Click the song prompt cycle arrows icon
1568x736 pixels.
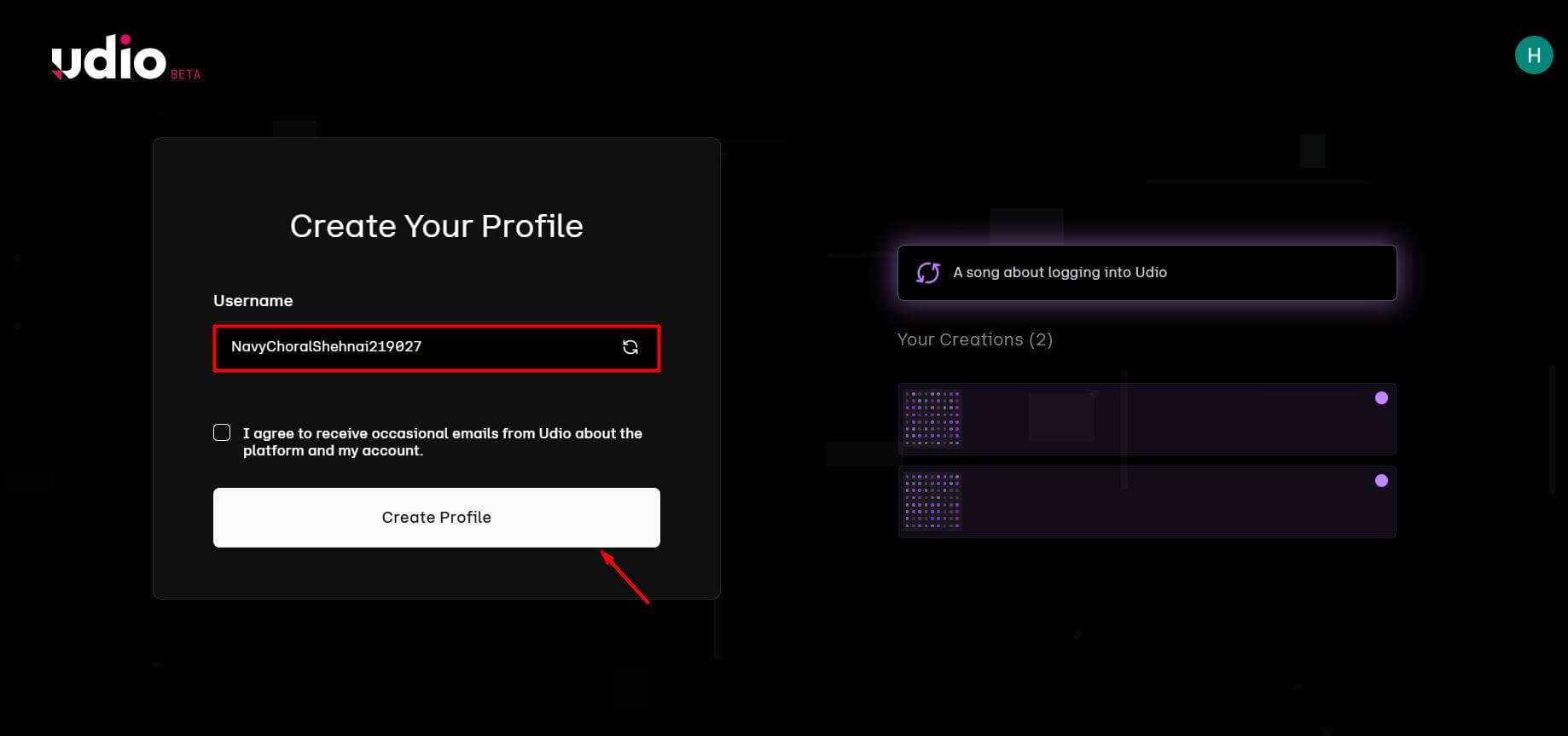coord(928,273)
